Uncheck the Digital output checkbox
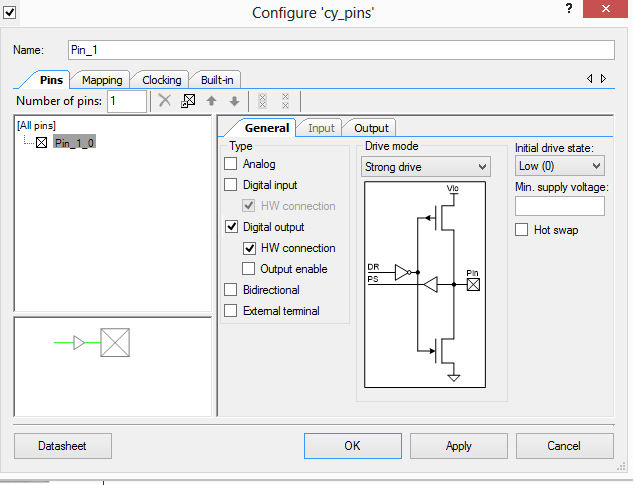Viewport: 635px width, 485px height. point(232,227)
